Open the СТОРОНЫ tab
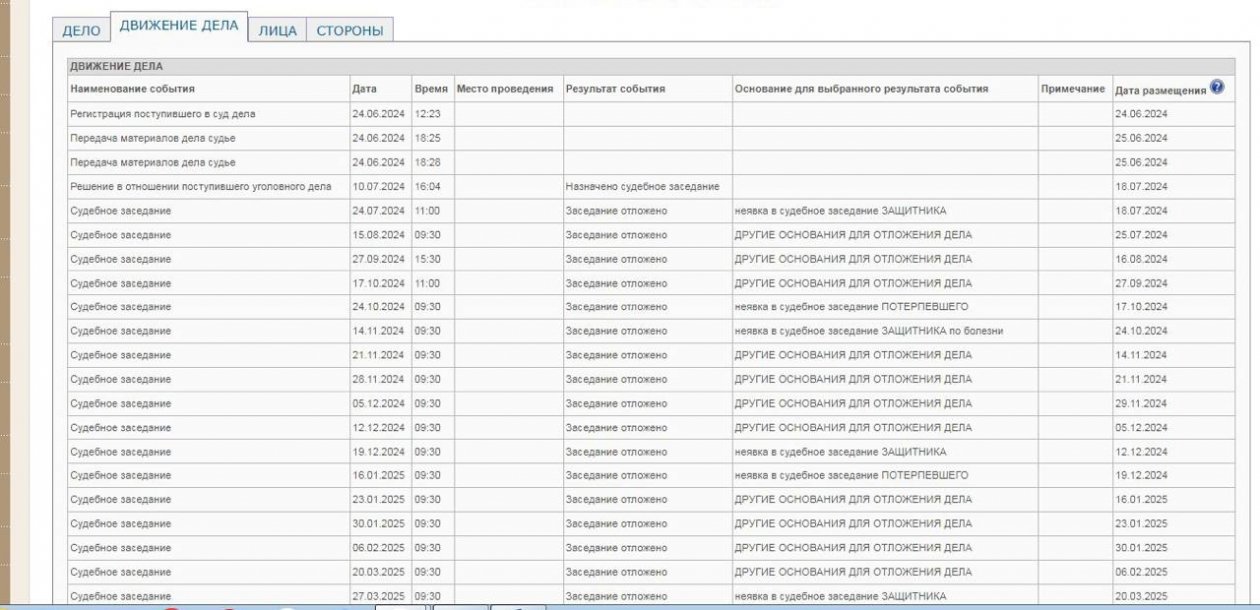1260x610 pixels. [x=349, y=31]
